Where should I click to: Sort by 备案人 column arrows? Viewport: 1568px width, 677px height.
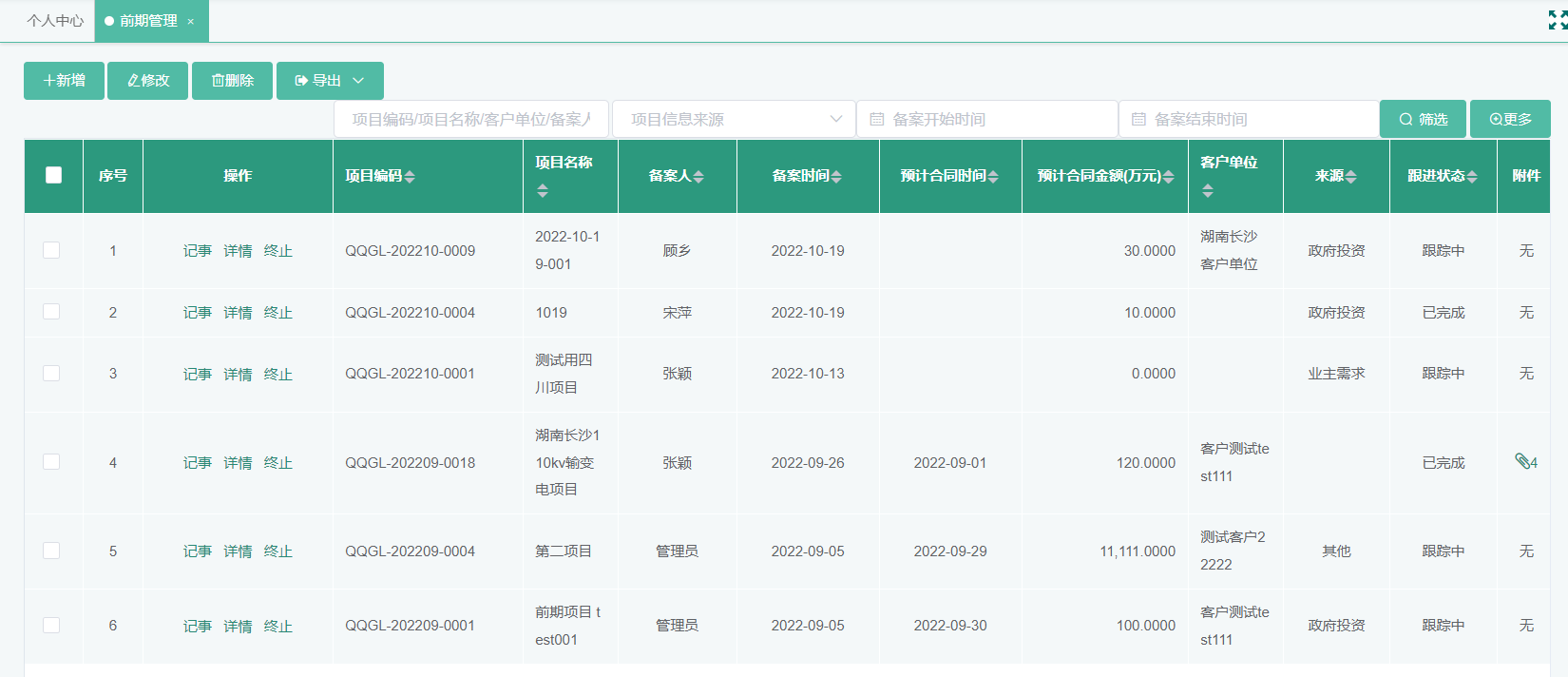point(698,177)
